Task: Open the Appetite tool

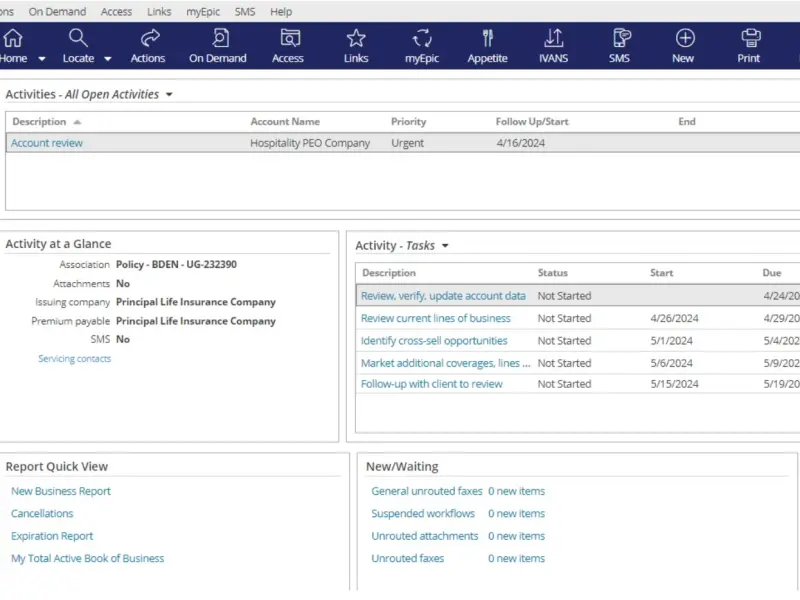Action: pyautogui.click(x=488, y=46)
